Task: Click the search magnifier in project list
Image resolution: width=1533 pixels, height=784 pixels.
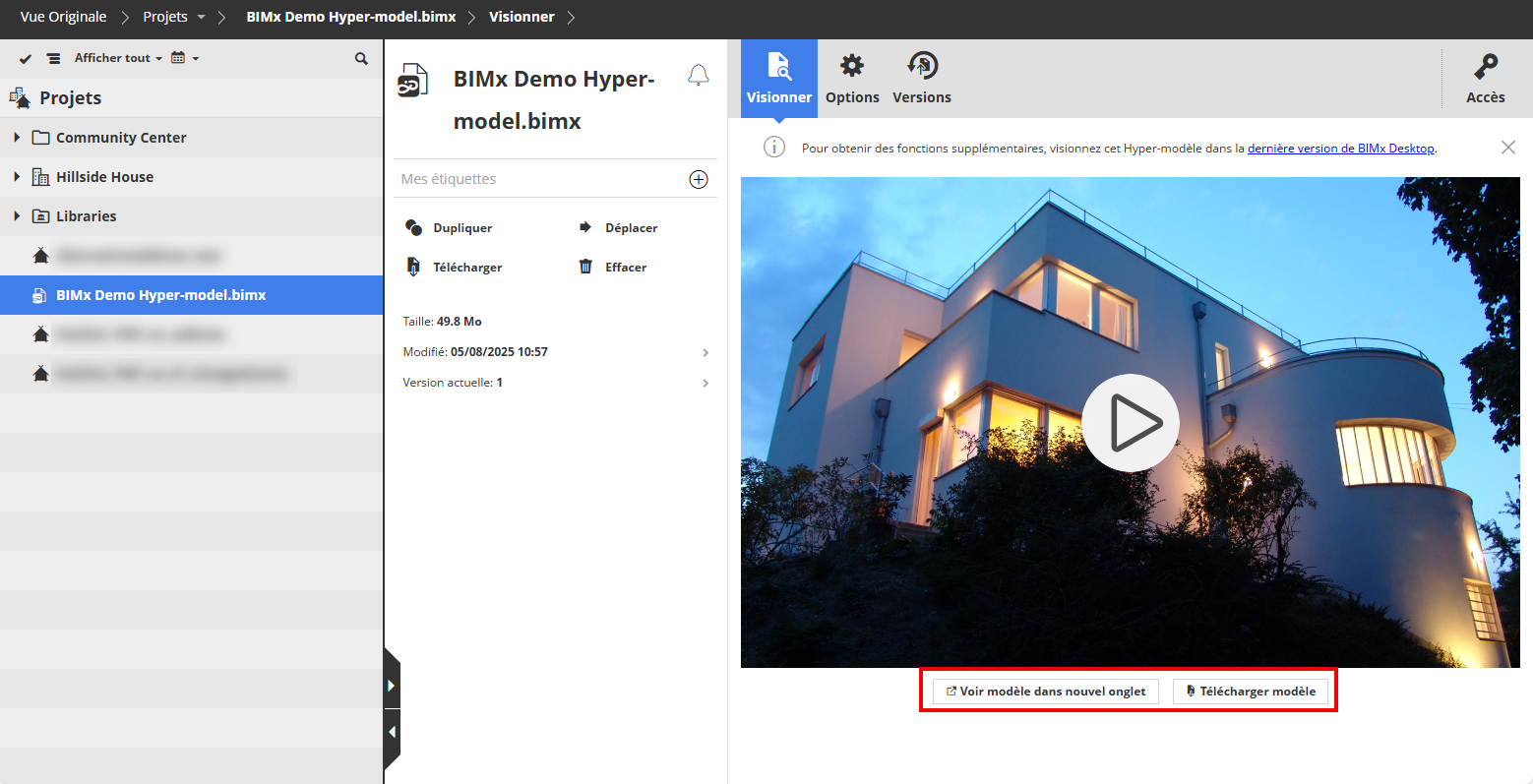Action: tap(361, 59)
